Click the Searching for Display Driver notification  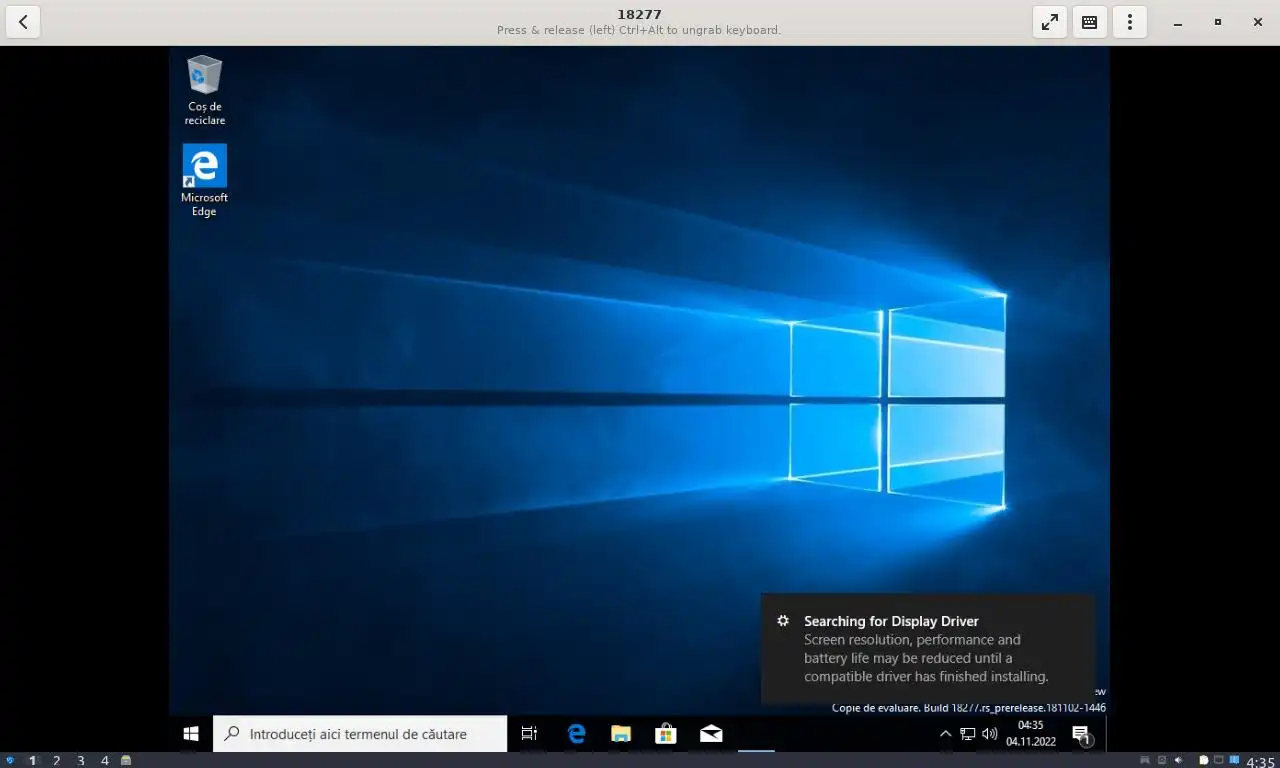[x=928, y=649]
